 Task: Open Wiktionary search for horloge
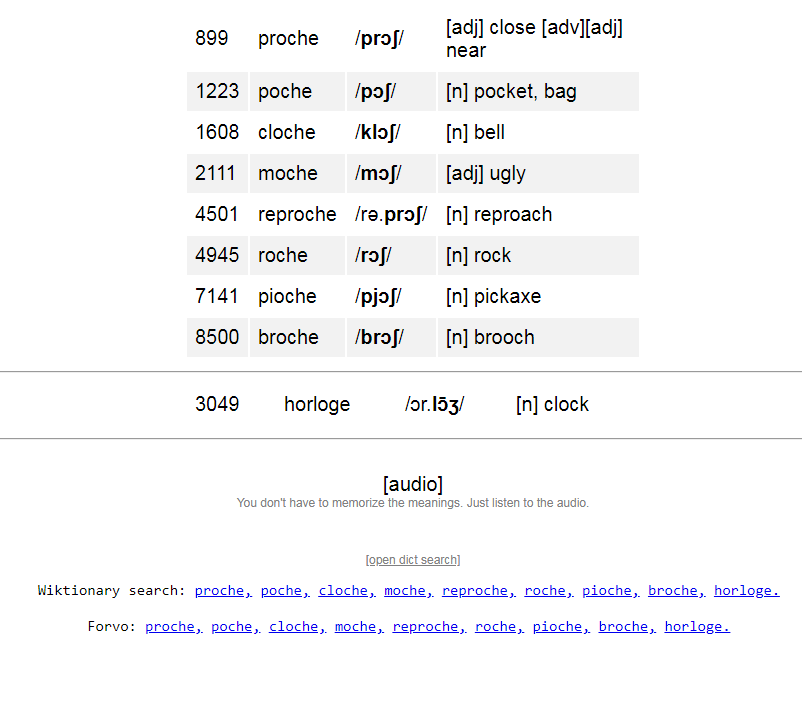click(x=747, y=590)
